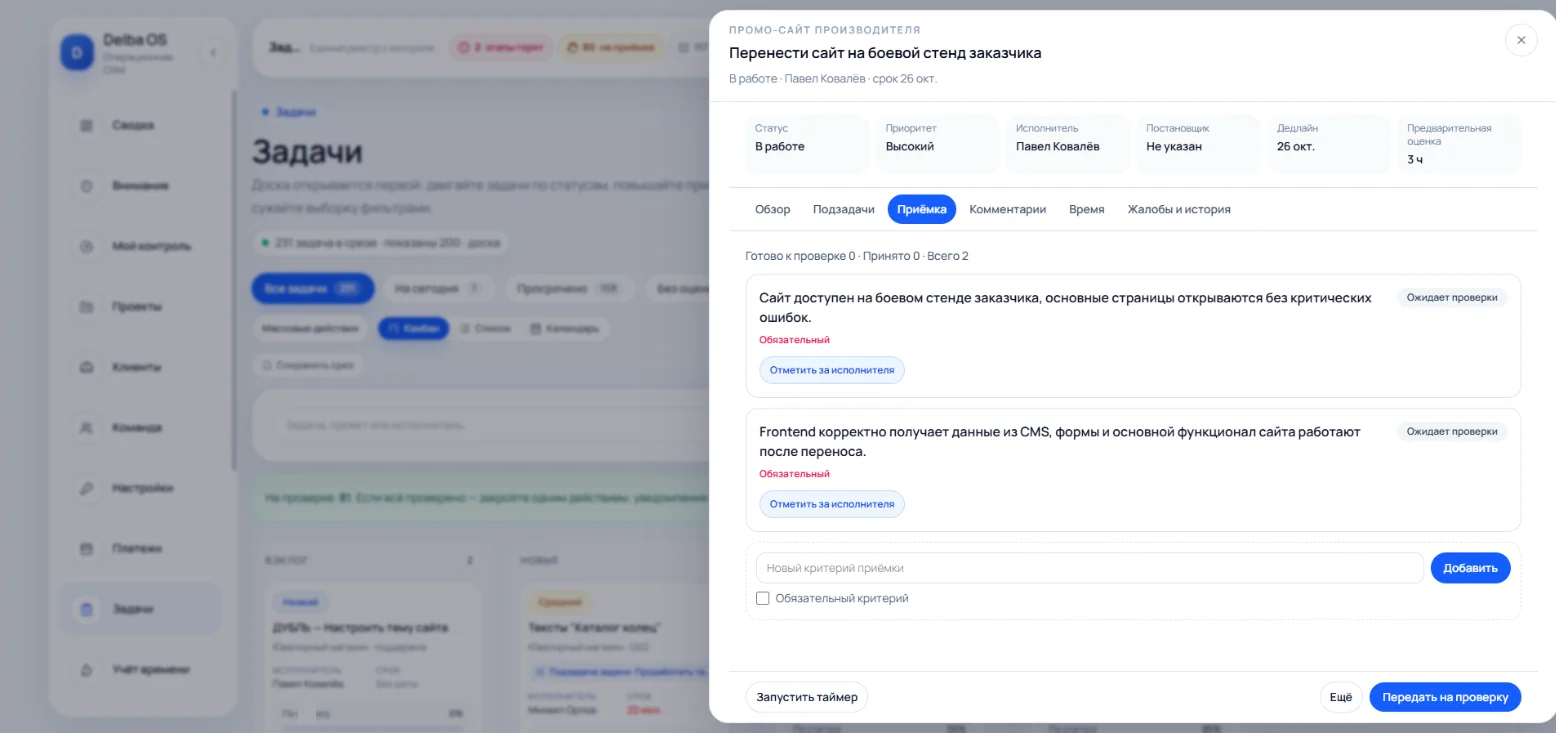Go to the Комментарии tab
The width and height of the screenshot is (1556, 733).
(1008, 209)
